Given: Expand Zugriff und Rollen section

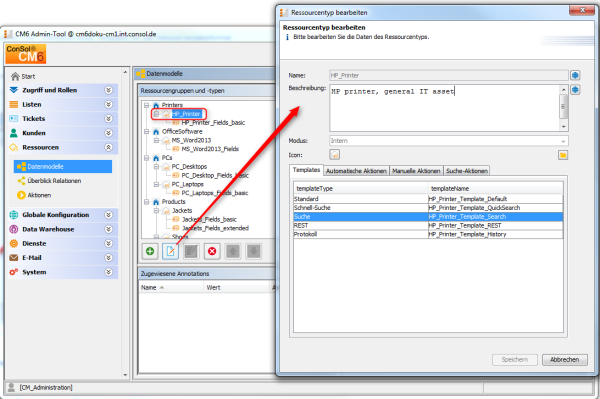Looking at the screenshot, I should 109,90.
